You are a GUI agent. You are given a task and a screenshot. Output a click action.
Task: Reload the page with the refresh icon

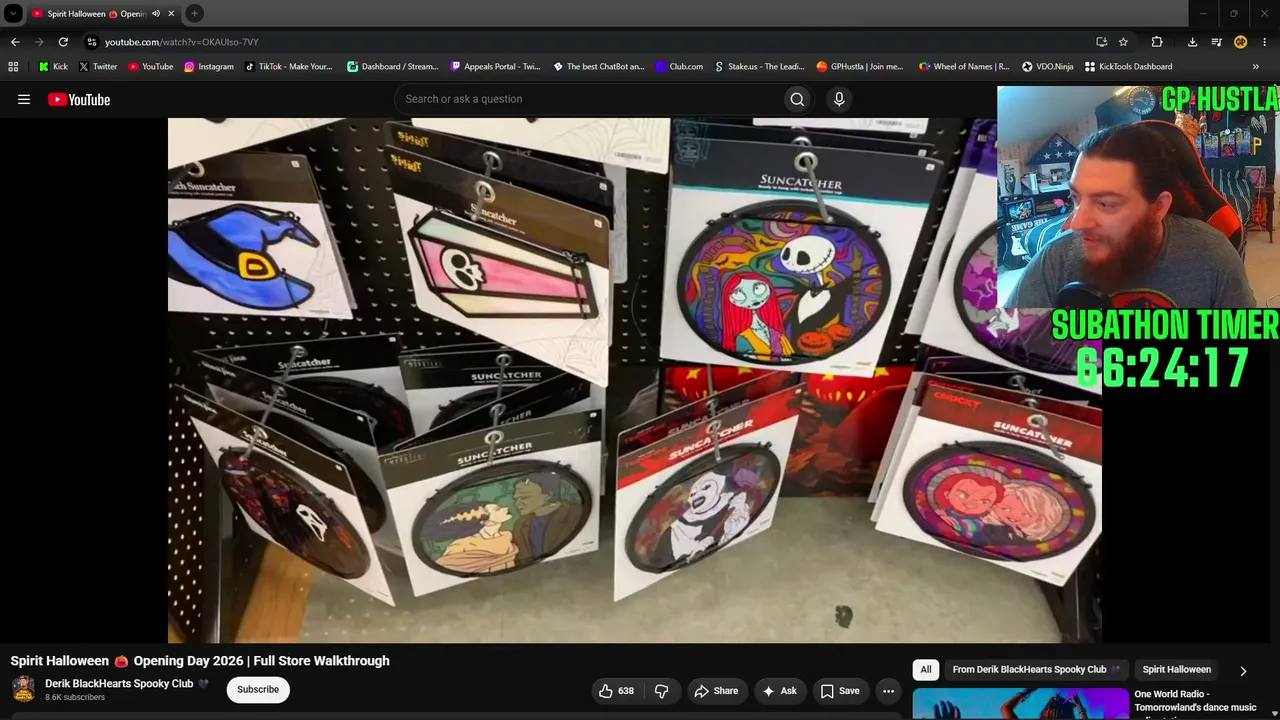(63, 42)
